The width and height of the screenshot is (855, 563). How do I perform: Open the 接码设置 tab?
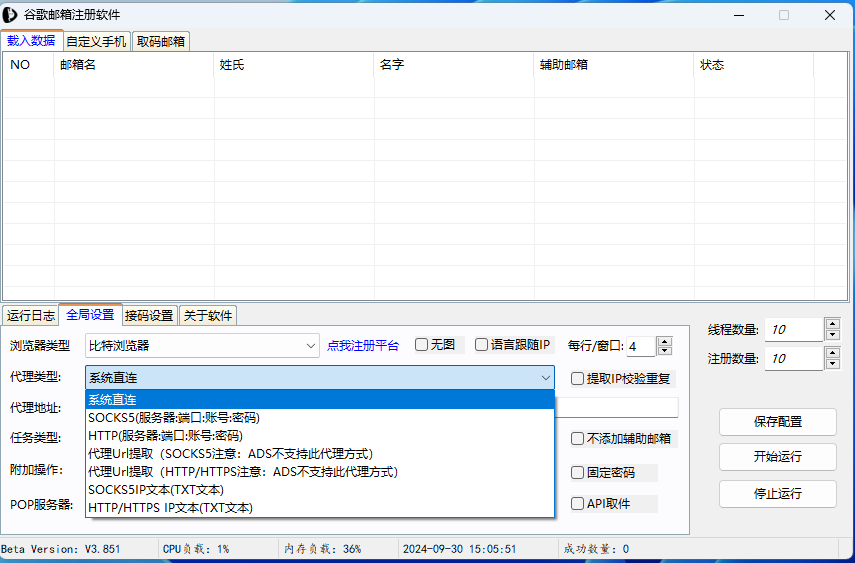click(x=149, y=315)
